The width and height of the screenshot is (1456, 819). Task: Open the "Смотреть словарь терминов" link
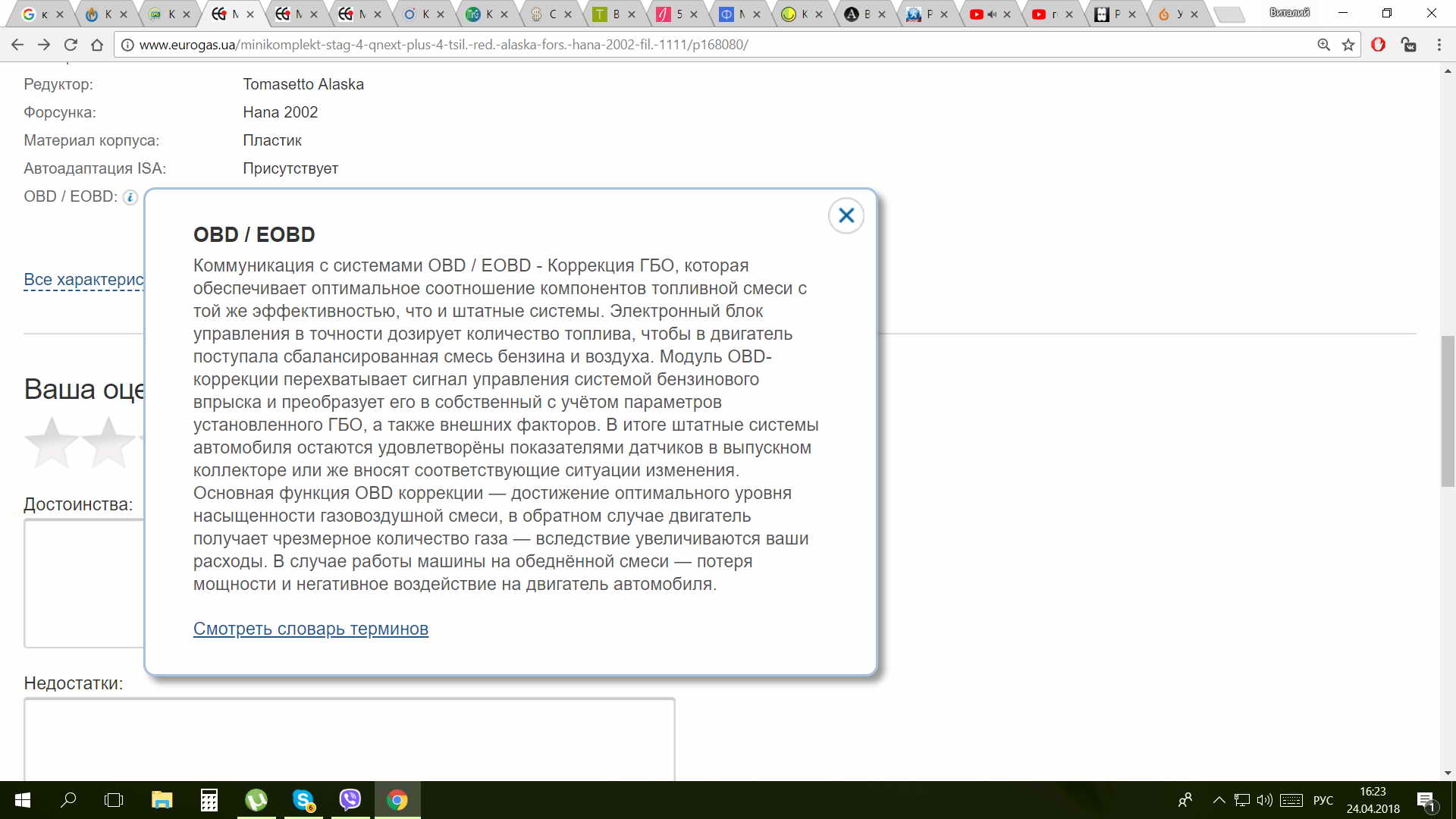click(310, 629)
